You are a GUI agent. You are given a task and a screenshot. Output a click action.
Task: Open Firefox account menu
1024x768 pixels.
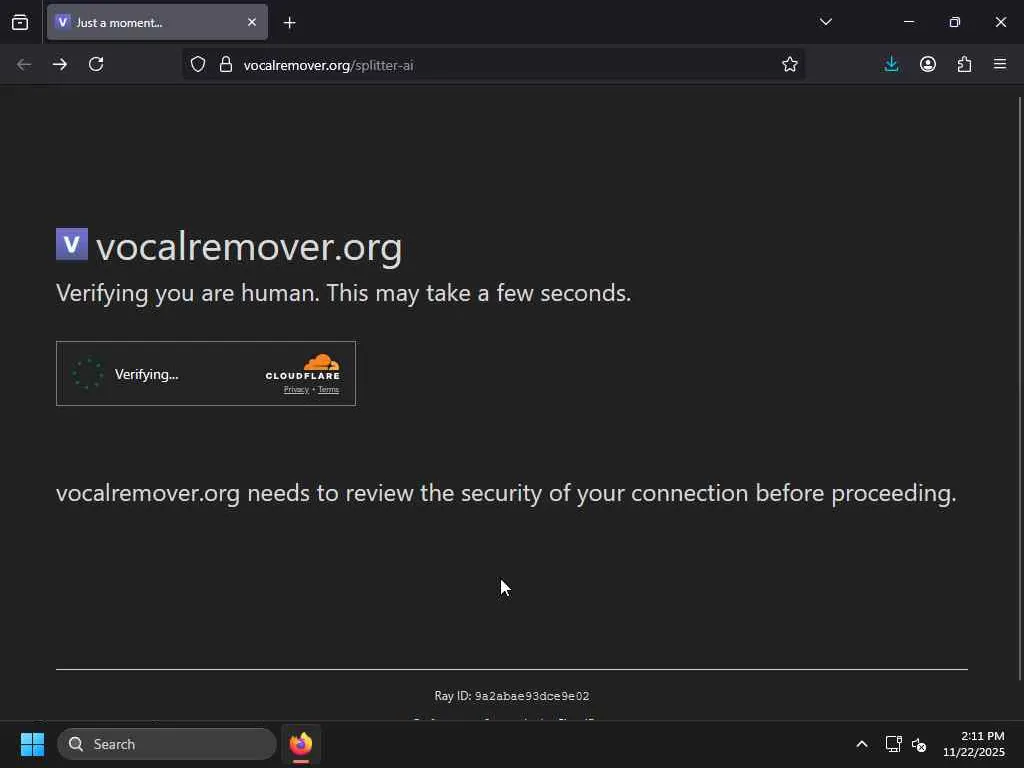pyautogui.click(x=928, y=64)
